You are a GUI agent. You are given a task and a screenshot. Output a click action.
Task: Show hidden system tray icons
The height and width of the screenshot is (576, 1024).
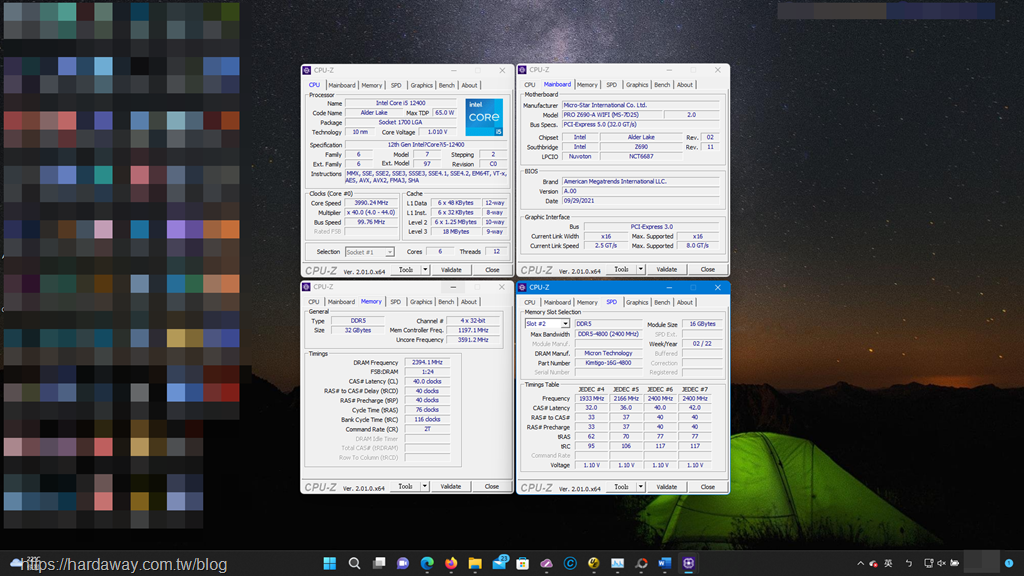click(860, 563)
